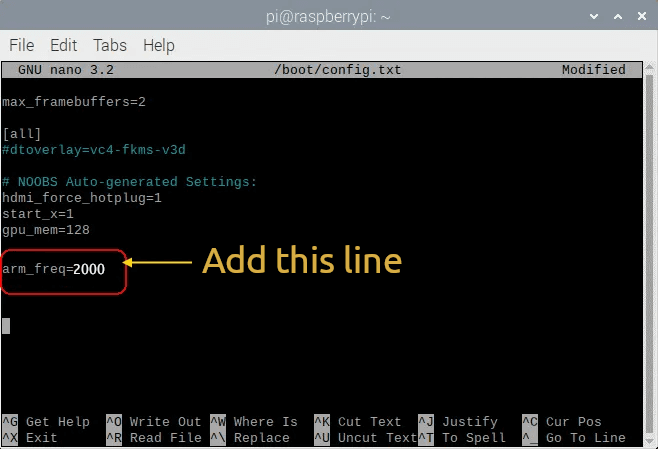Image resolution: width=658 pixels, height=449 pixels.
Task: Click the Cut Text shortcut label
Action: (x=370, y=422)
